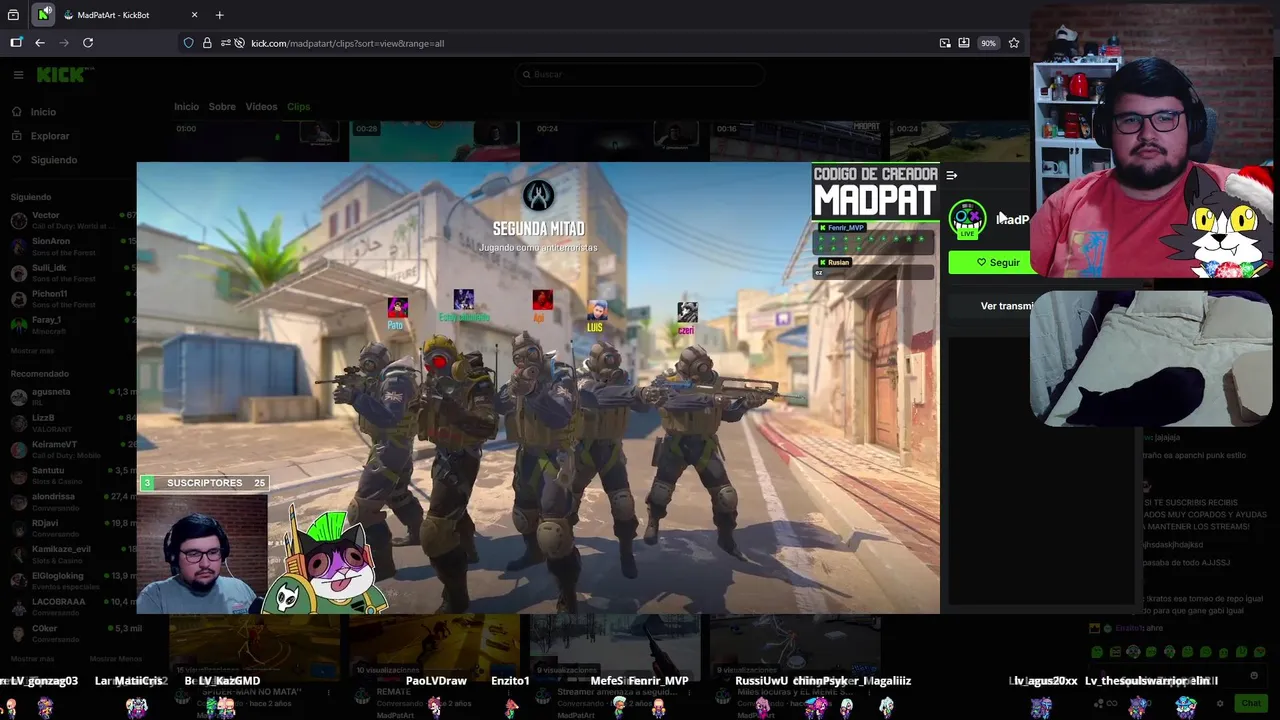Expand Siguiendo list with Mostrar más

click(32, 351)
